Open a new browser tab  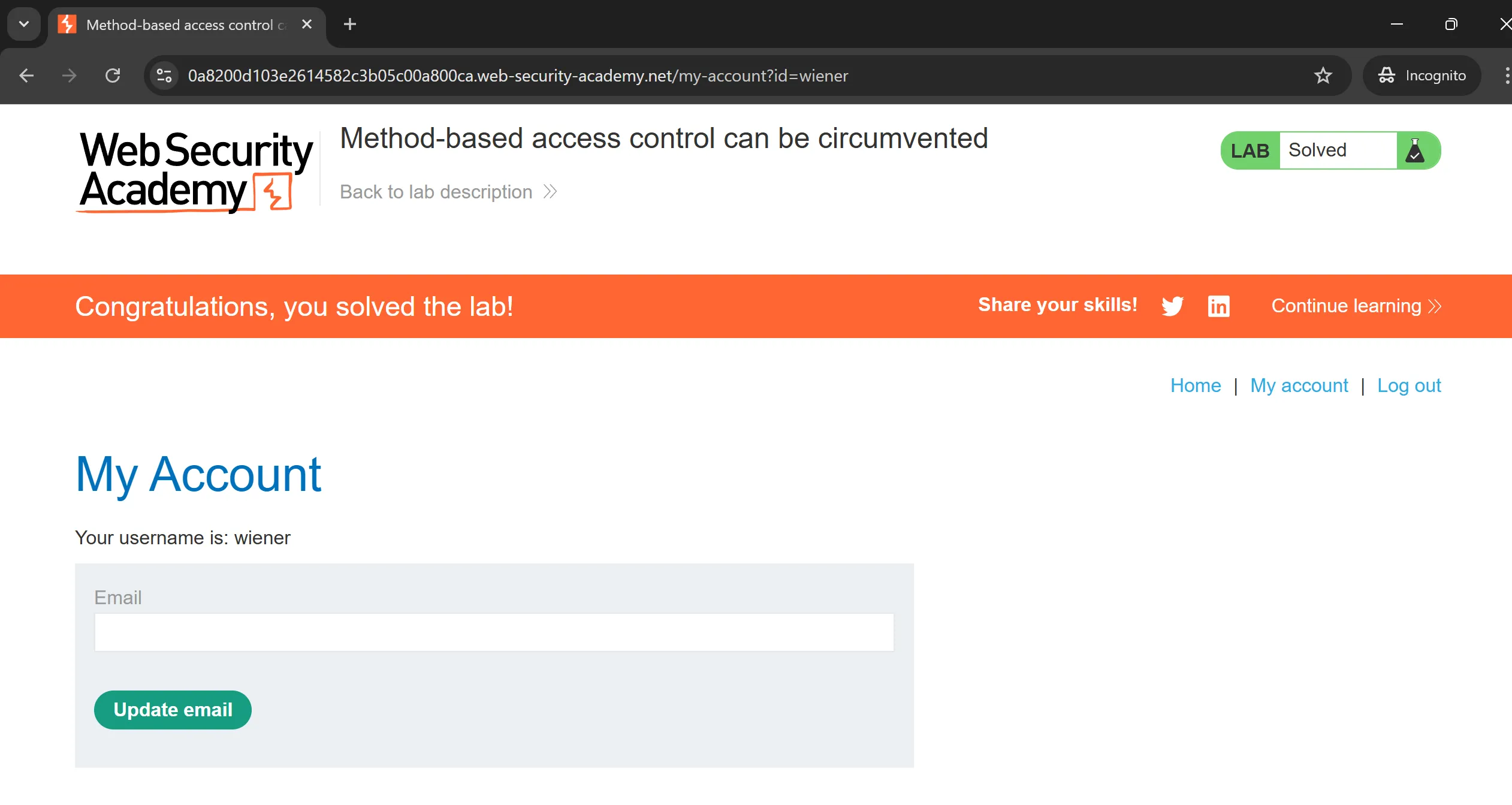coord(350,25)
